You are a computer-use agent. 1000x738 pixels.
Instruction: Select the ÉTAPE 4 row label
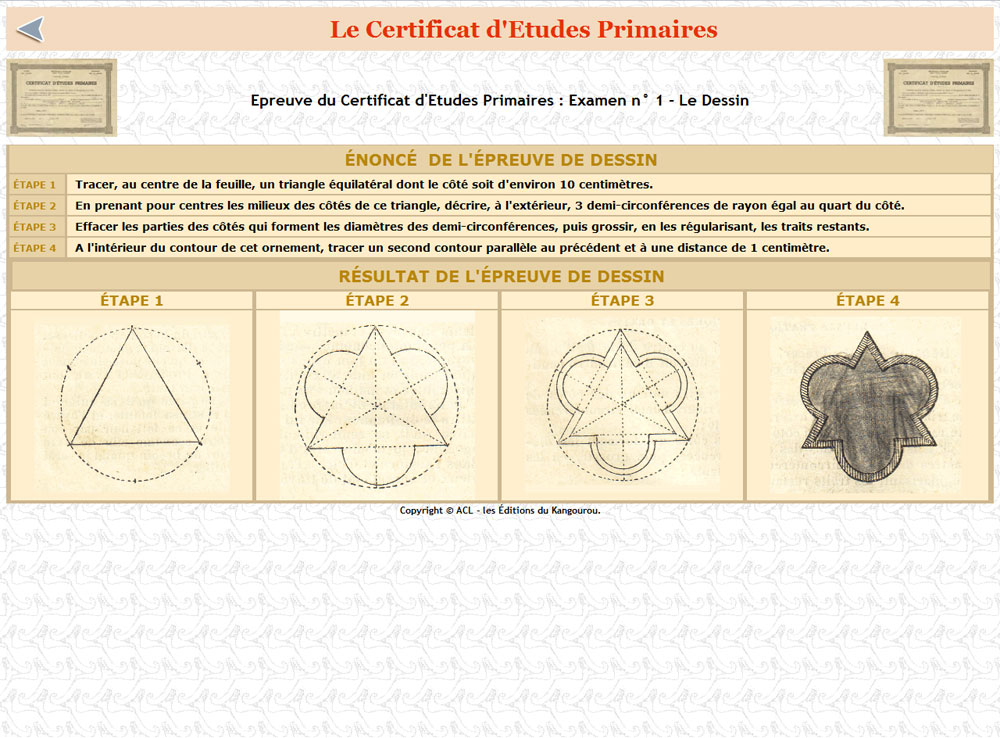pos(35,248)
